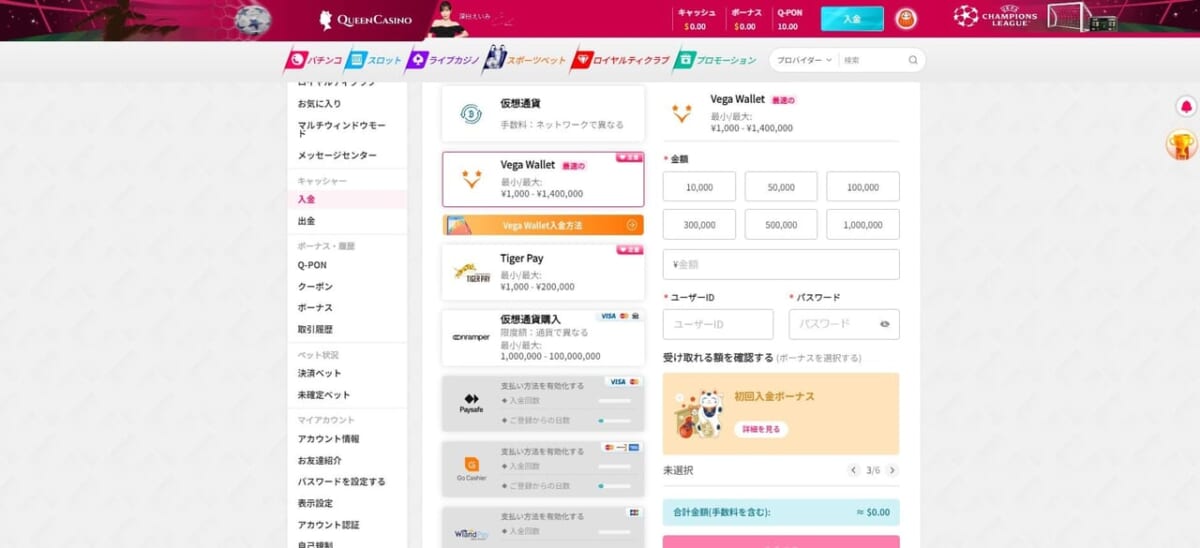Click the Paysafe ご登録からの日数 progress bar
Image resolution: width=1200 pixels, height=548 pixels.
pos(614,421)
